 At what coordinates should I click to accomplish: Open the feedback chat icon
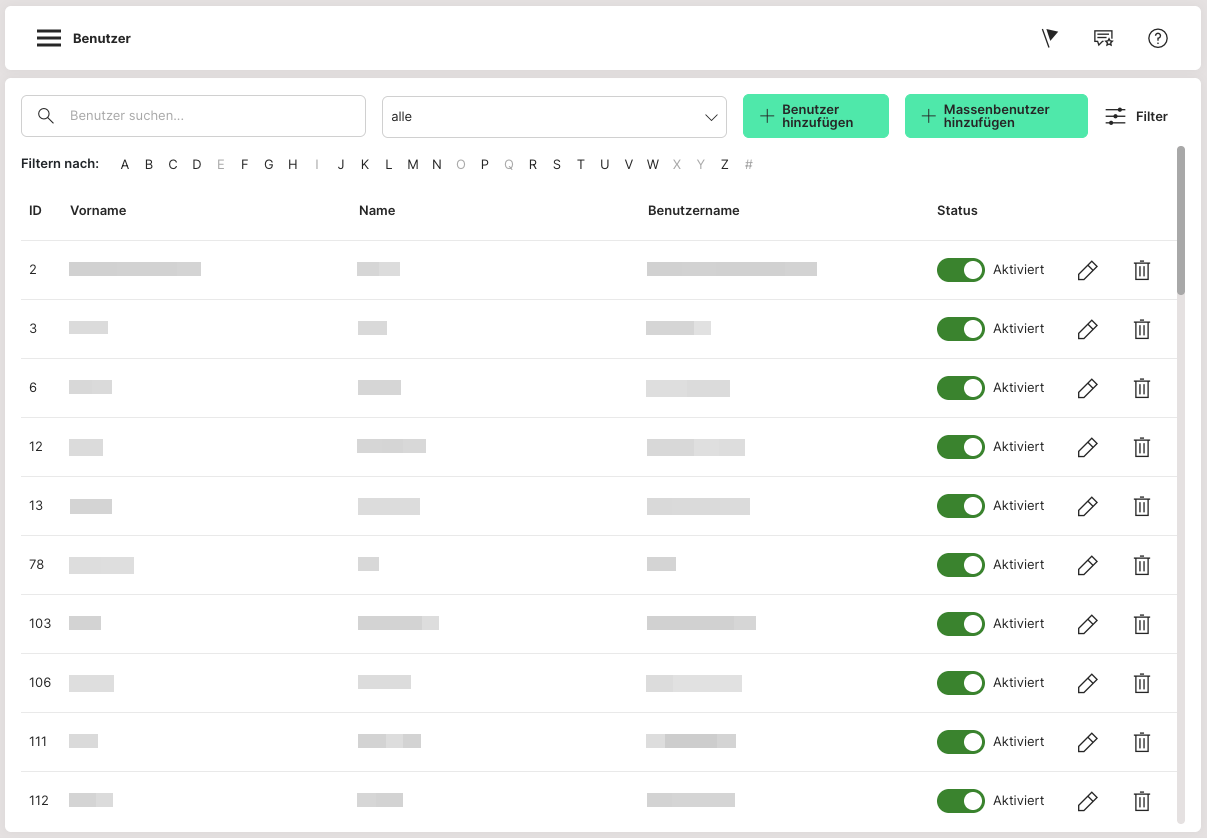coord(1103,38)
